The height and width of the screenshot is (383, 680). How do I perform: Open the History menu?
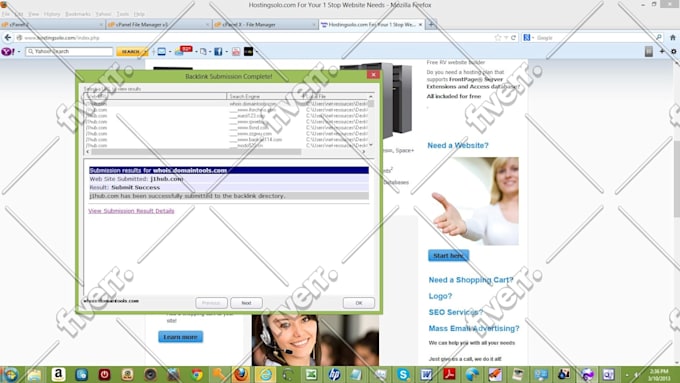coord(52,14)
